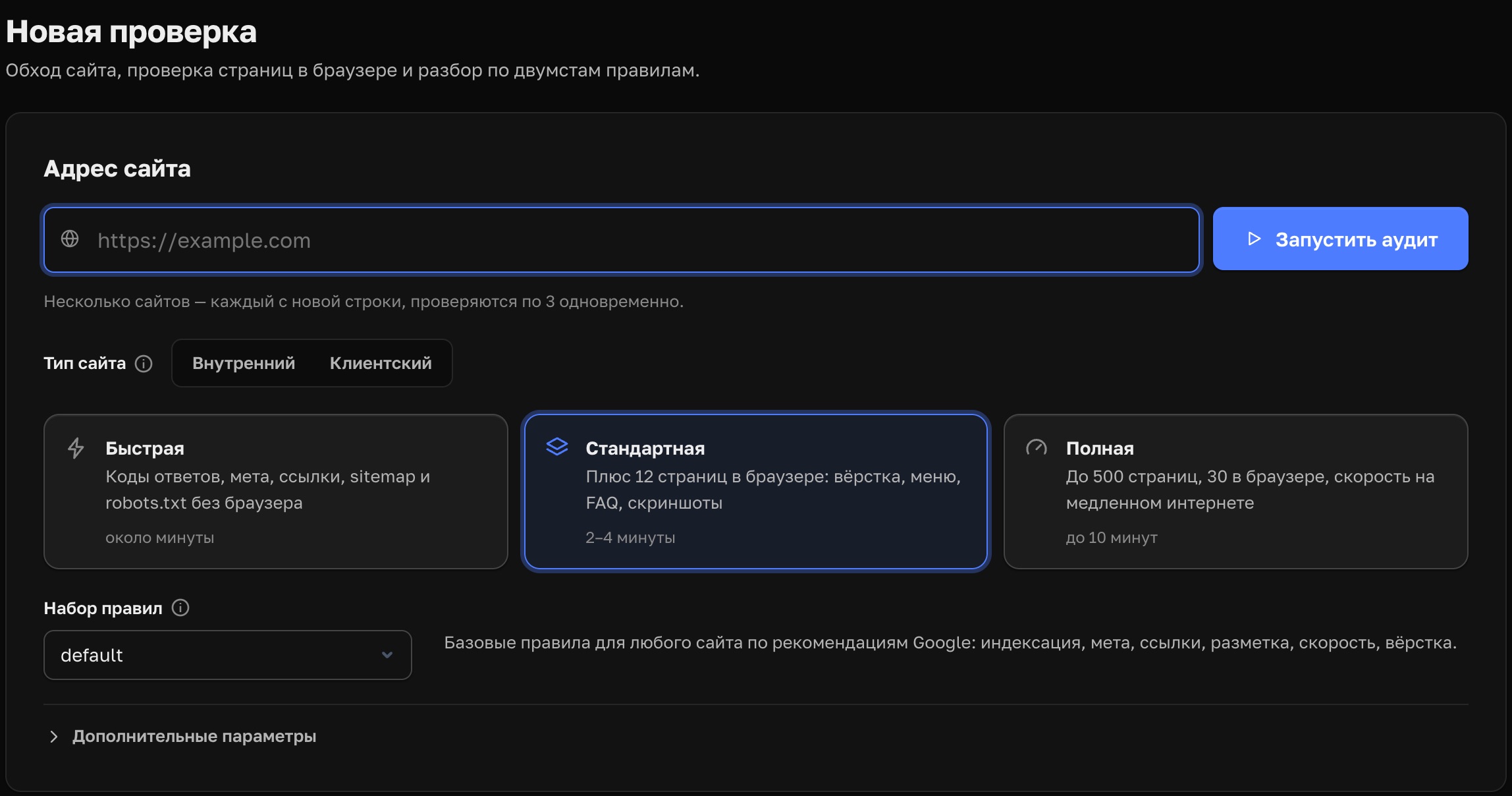Click the Тип сайта label
The height and width of the screenshot is (796, 1512).
point(84,363)
